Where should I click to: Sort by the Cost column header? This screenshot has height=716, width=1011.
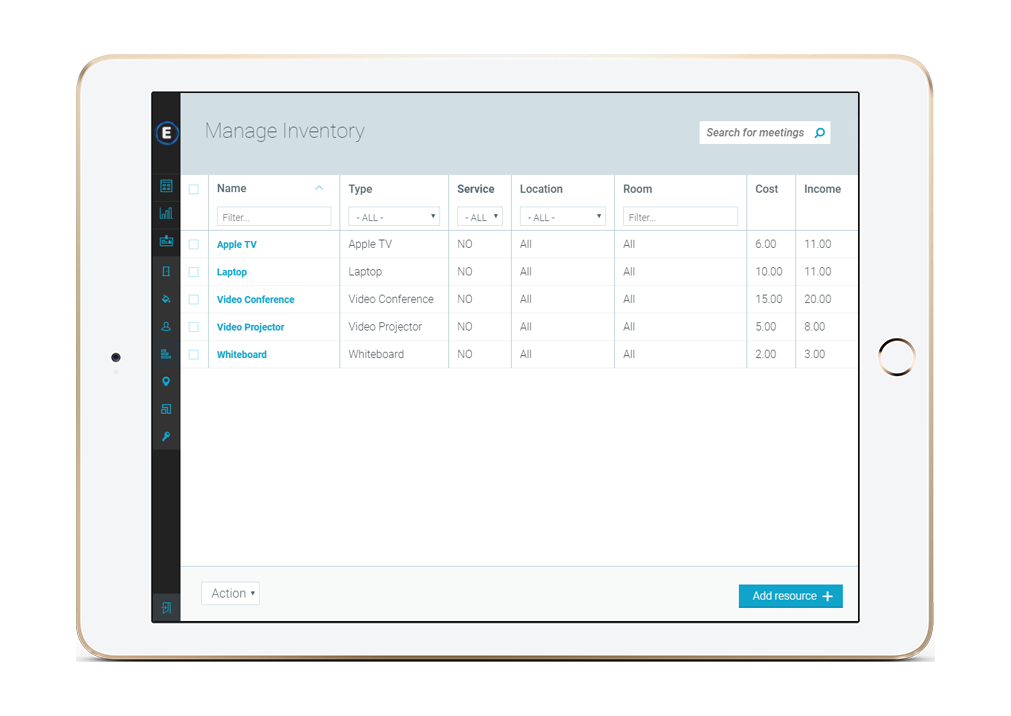tap(767, 189)
